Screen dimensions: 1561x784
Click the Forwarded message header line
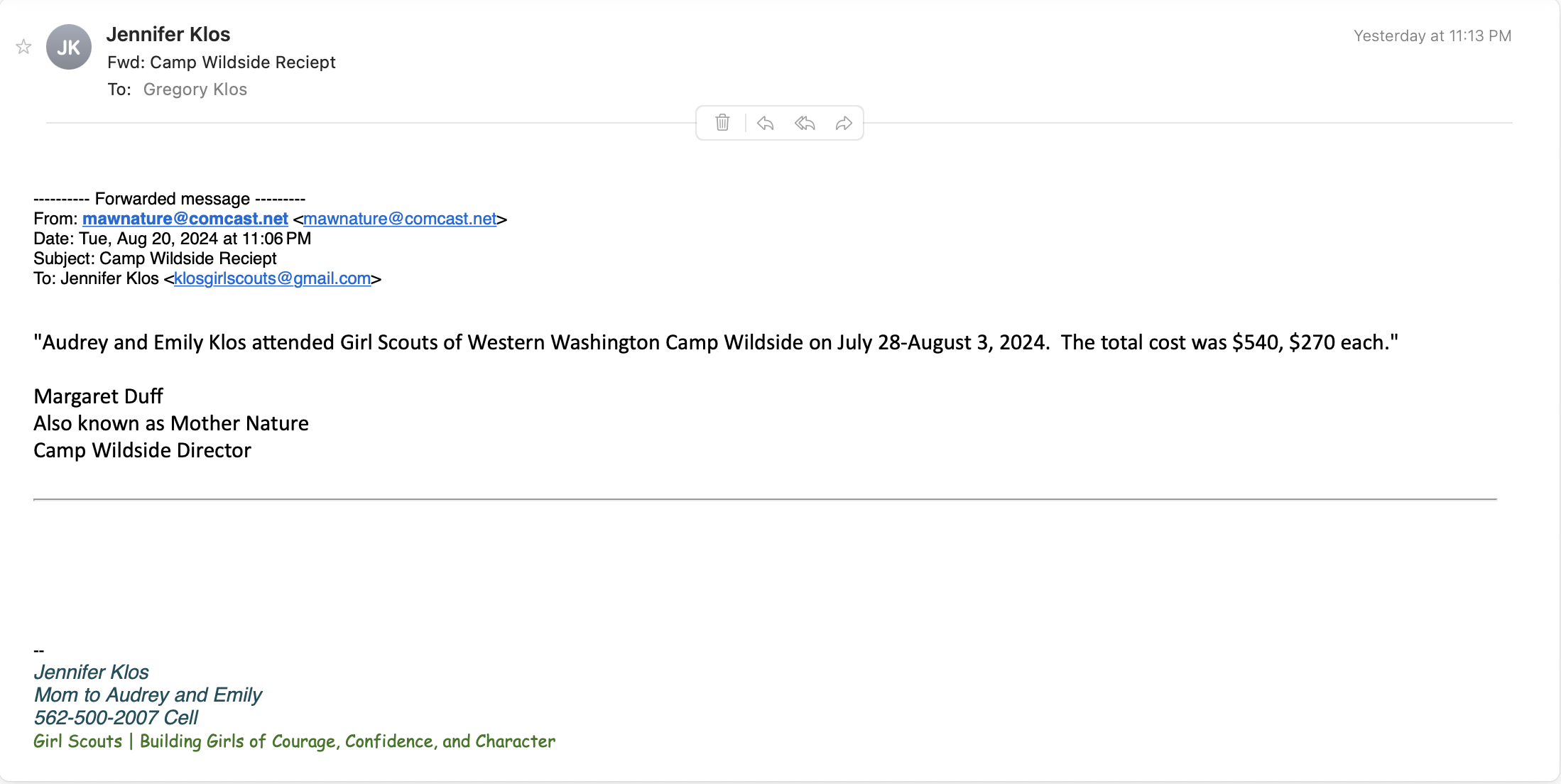169,199
